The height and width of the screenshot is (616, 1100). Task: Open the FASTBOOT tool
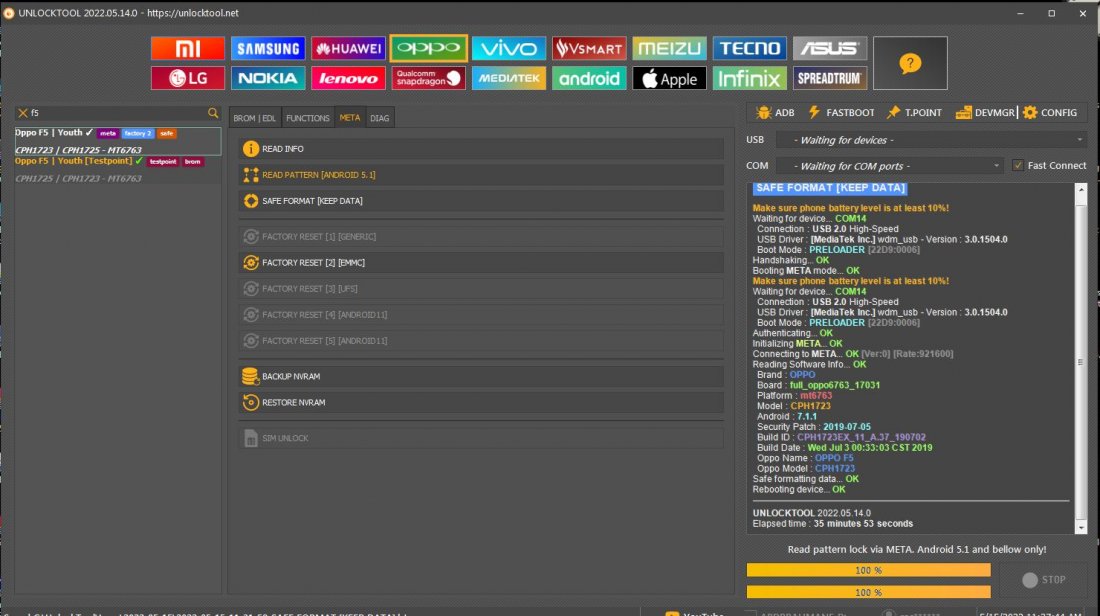841,112
